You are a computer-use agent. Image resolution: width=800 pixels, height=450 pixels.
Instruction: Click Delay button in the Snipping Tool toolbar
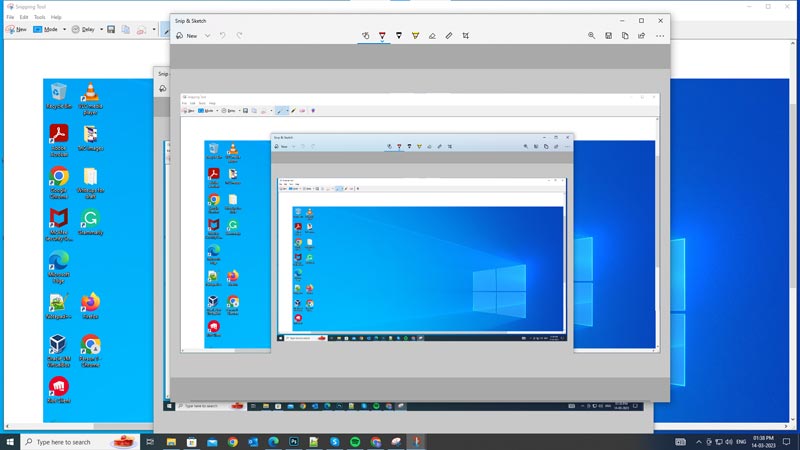point(84,30)
